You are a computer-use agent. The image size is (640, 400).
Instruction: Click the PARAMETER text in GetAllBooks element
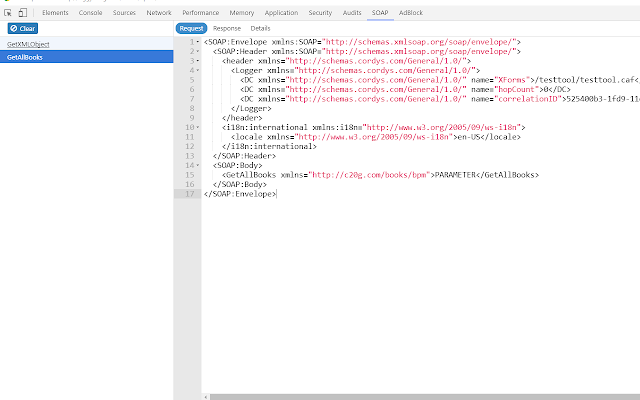point(455,175)
